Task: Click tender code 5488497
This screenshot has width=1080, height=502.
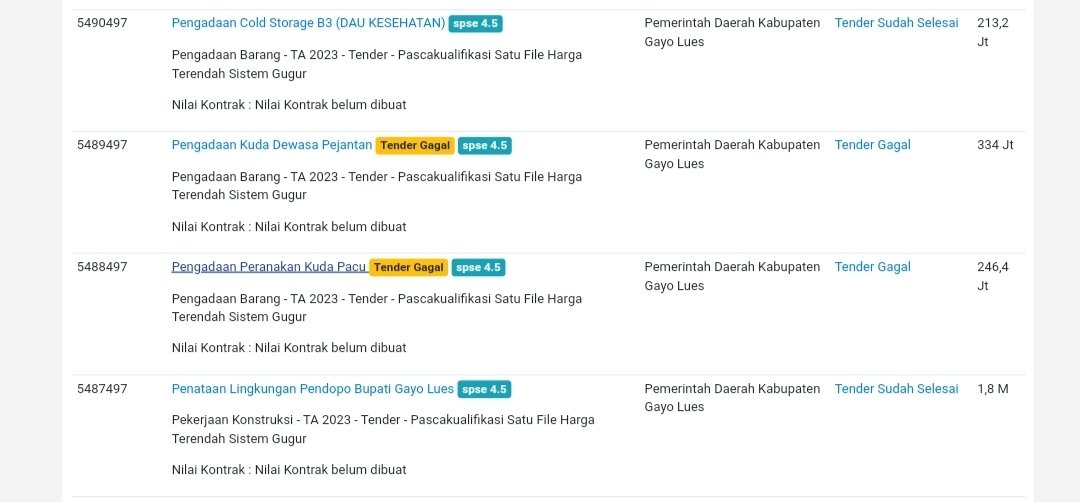Action: tap(102, 267)
